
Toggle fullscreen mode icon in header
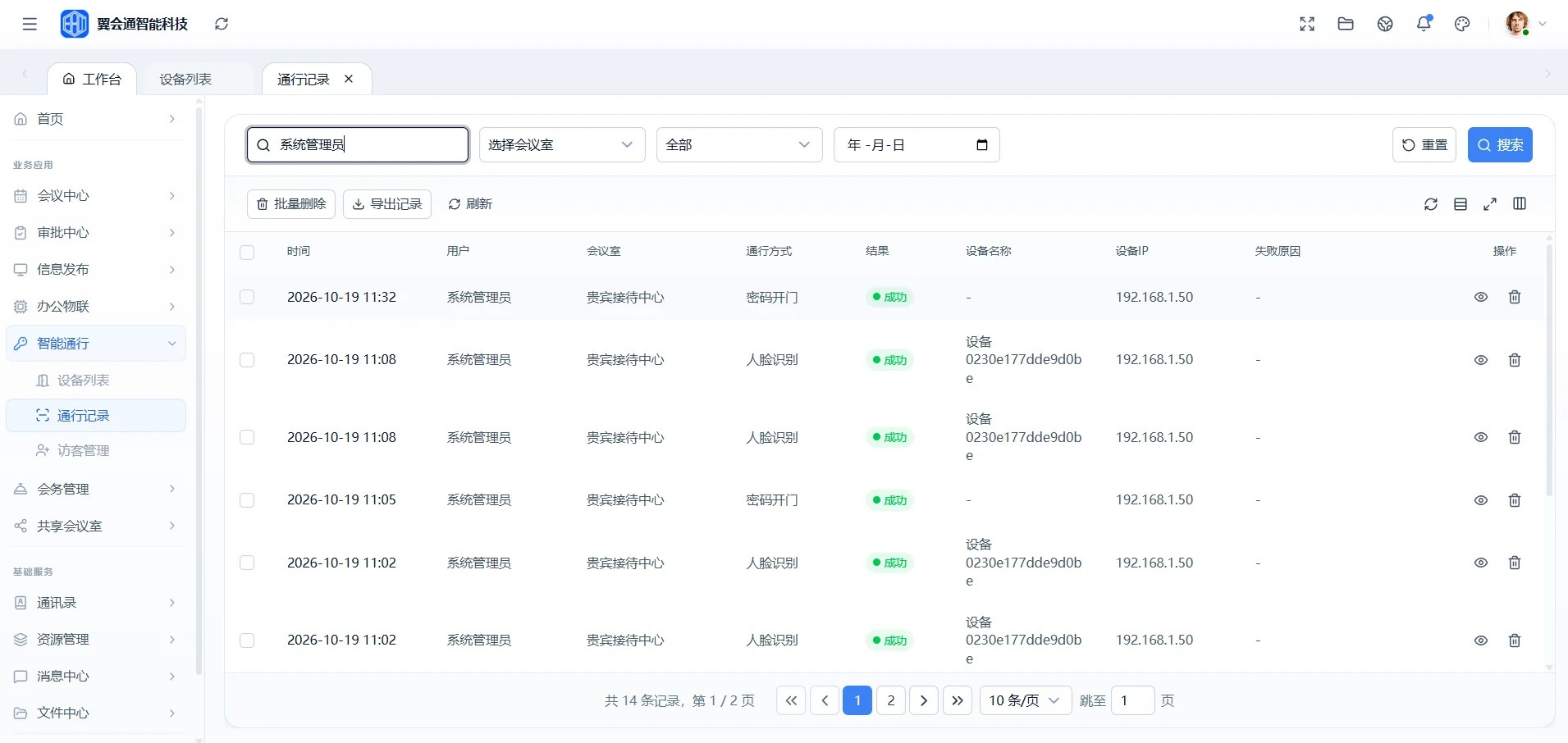pyautogui.click(x=1307, y=24)
